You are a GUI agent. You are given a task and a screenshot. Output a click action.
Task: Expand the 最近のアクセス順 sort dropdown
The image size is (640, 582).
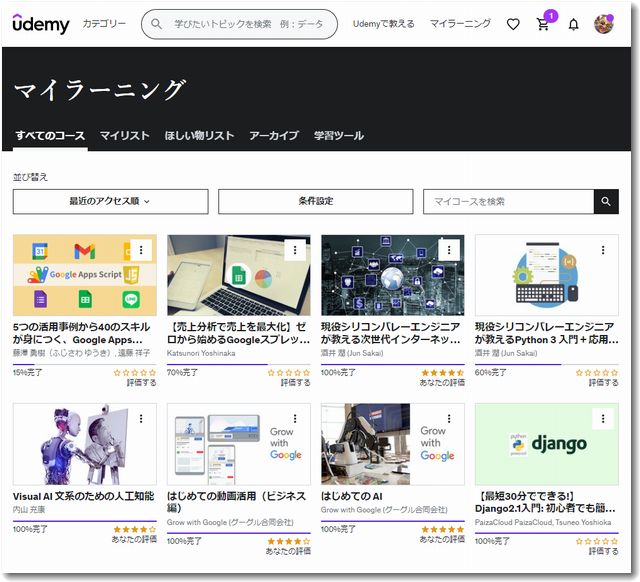coord(110,201)
